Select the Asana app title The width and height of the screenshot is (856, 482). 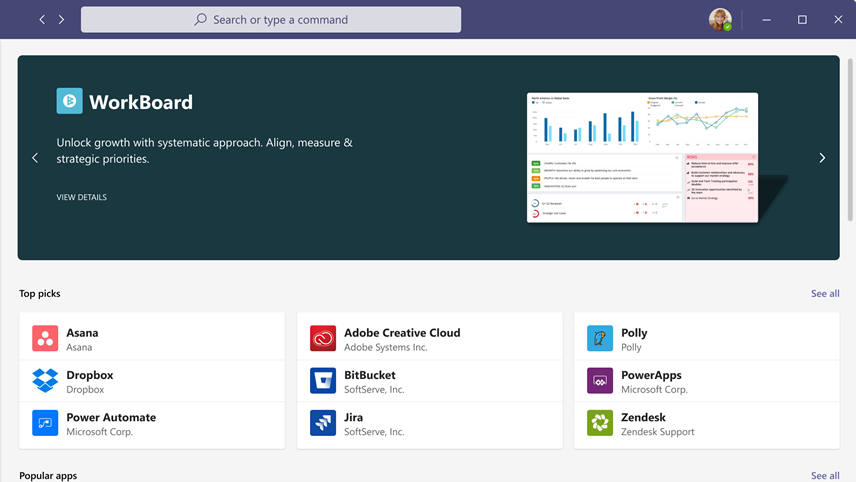tap(82, 332)
